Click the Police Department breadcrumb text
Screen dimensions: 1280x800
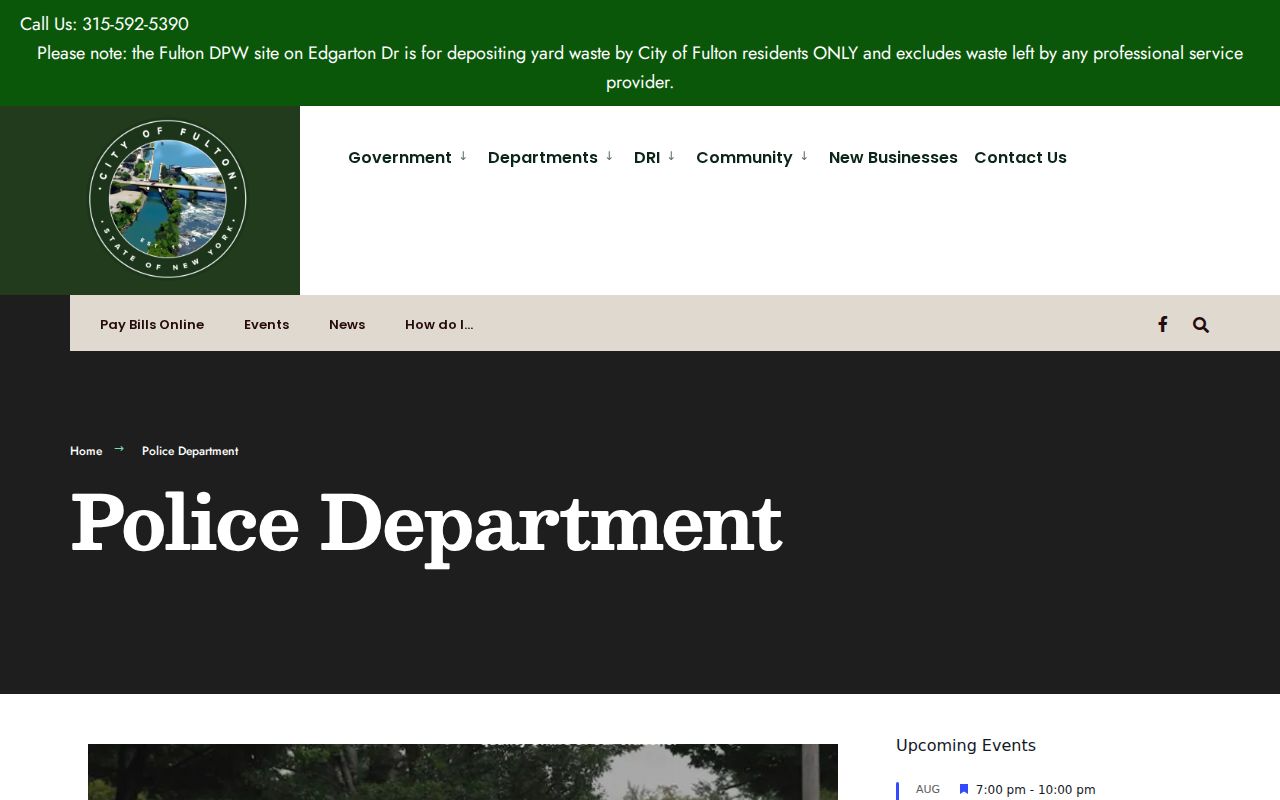click(190, 451)
